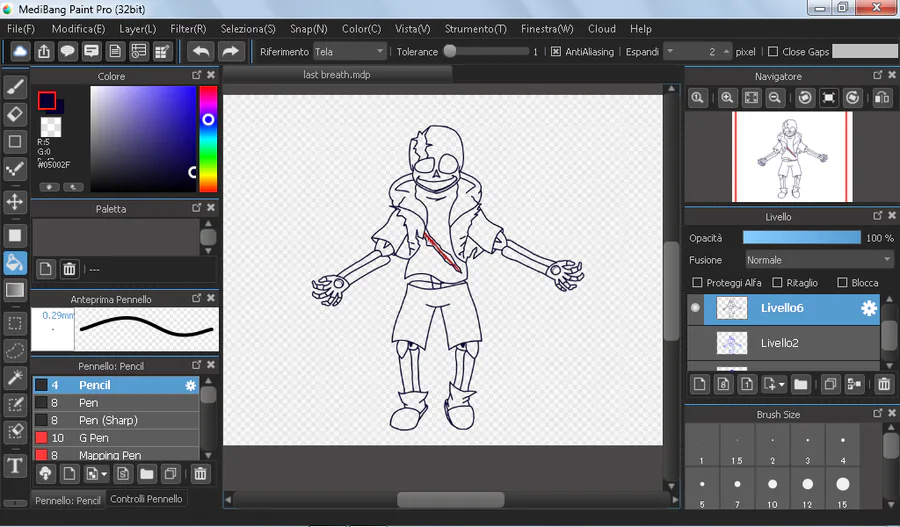This screenshot has height=527, width=900.
Task: Increase the Espandi pixel value
Action: [x=726, y=52]
